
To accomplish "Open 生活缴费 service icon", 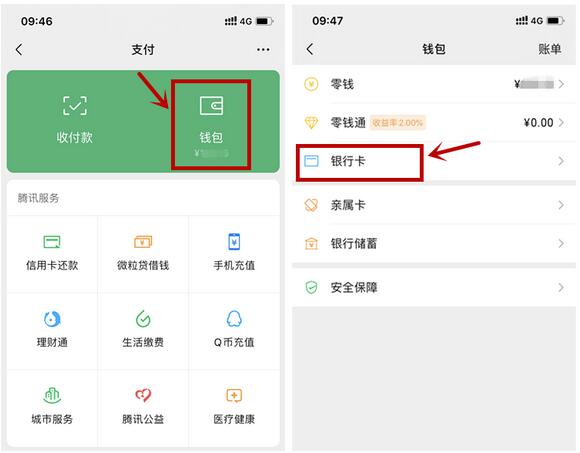I will click(143, 319).
